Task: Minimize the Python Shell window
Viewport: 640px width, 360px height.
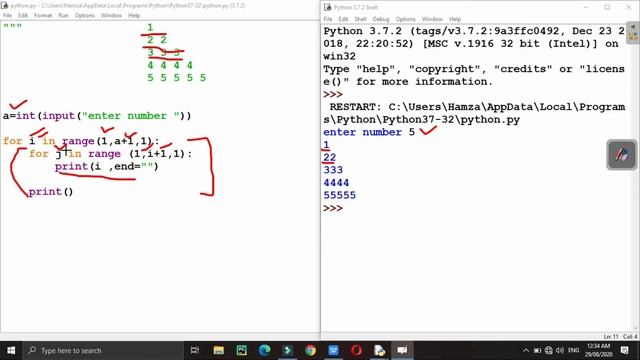Action: click(586, 7)
